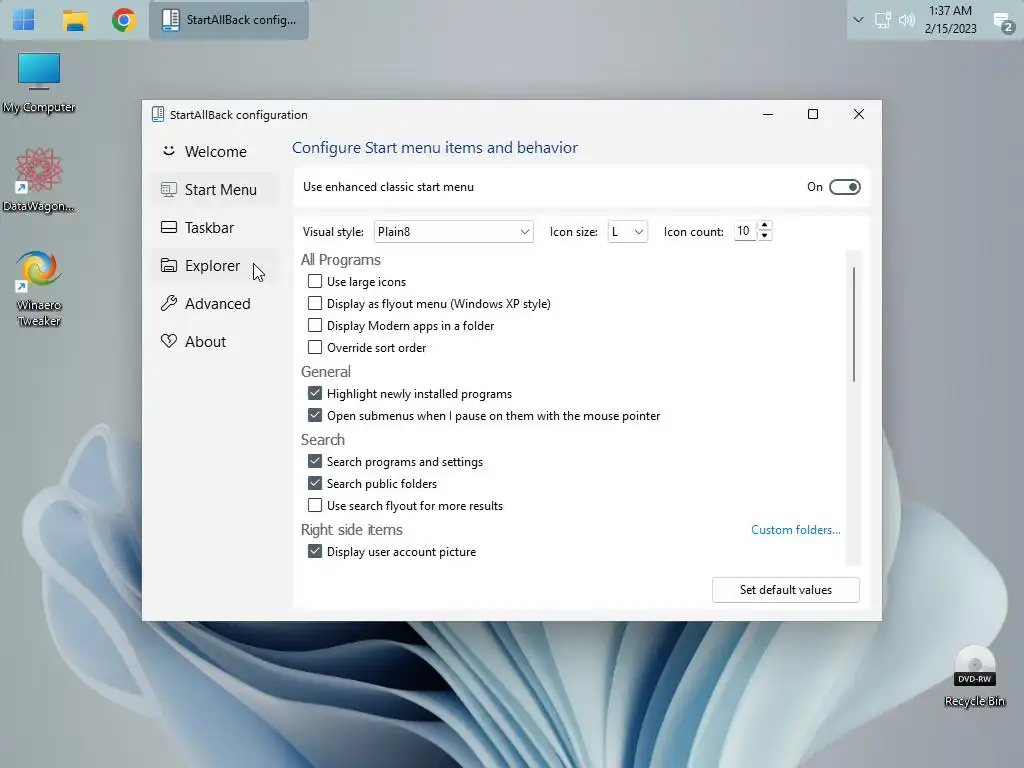Screen dimensions: 1024x768
Task: Click the settings list vertical scrollbar
Action: point(854,325)
